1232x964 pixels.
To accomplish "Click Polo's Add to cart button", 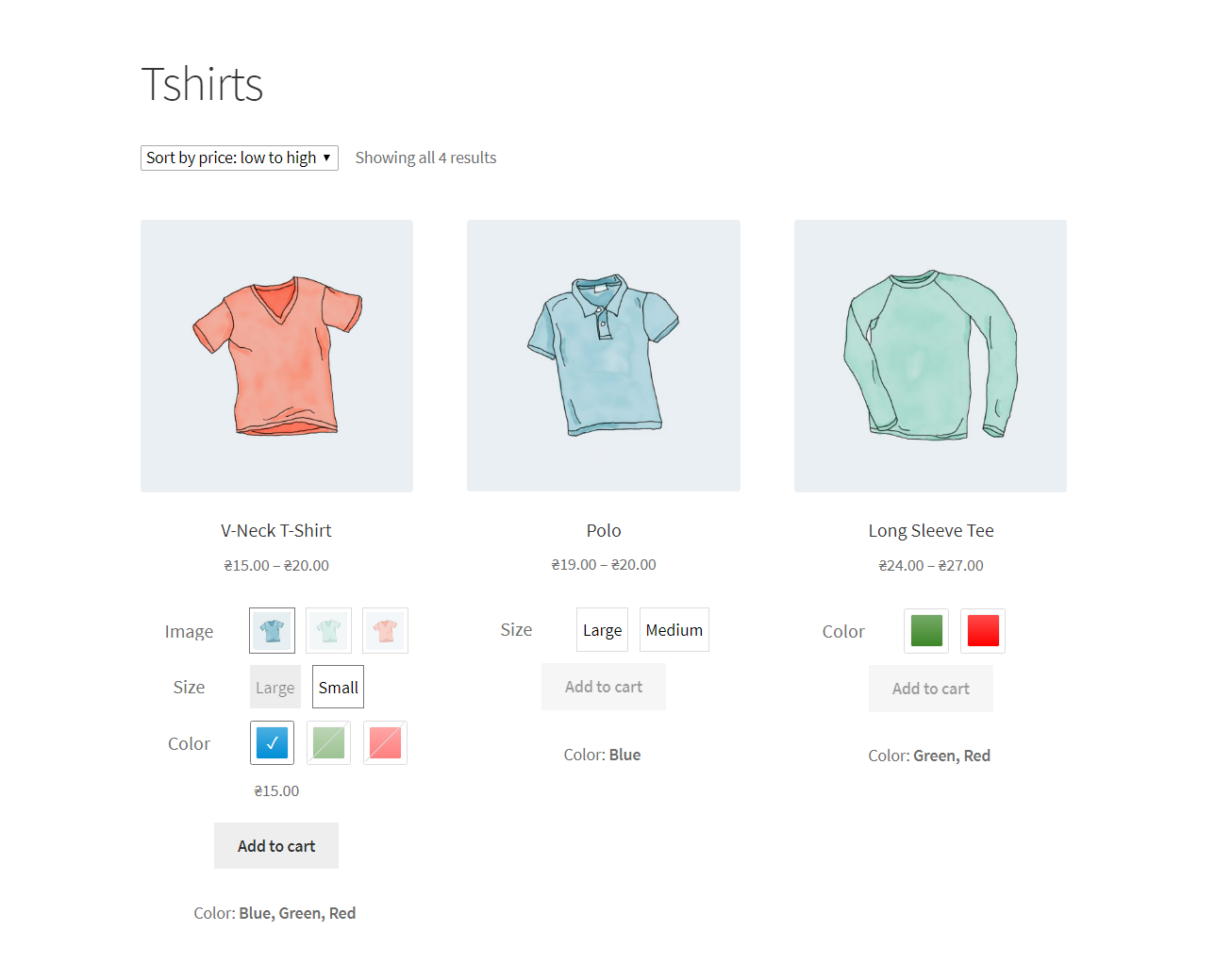I will [604, 687].
